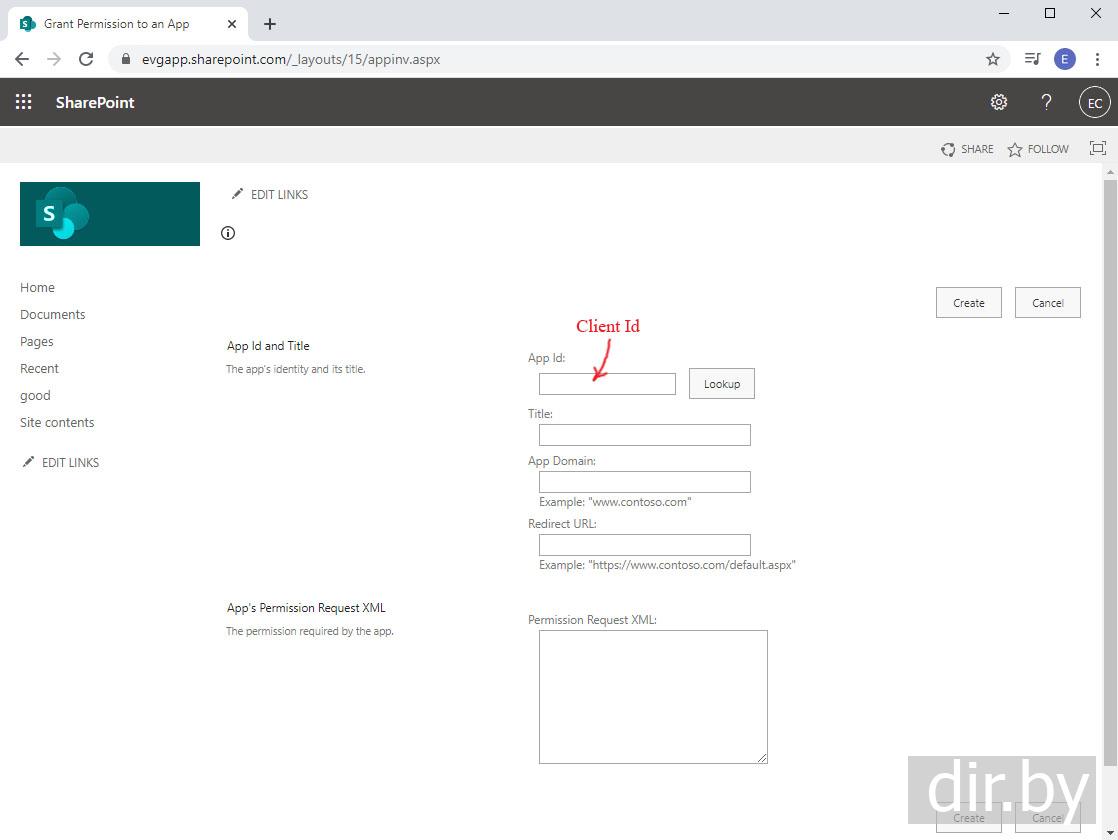
Task: Click the scrollbar down arrow
Action: [1110, 833]
